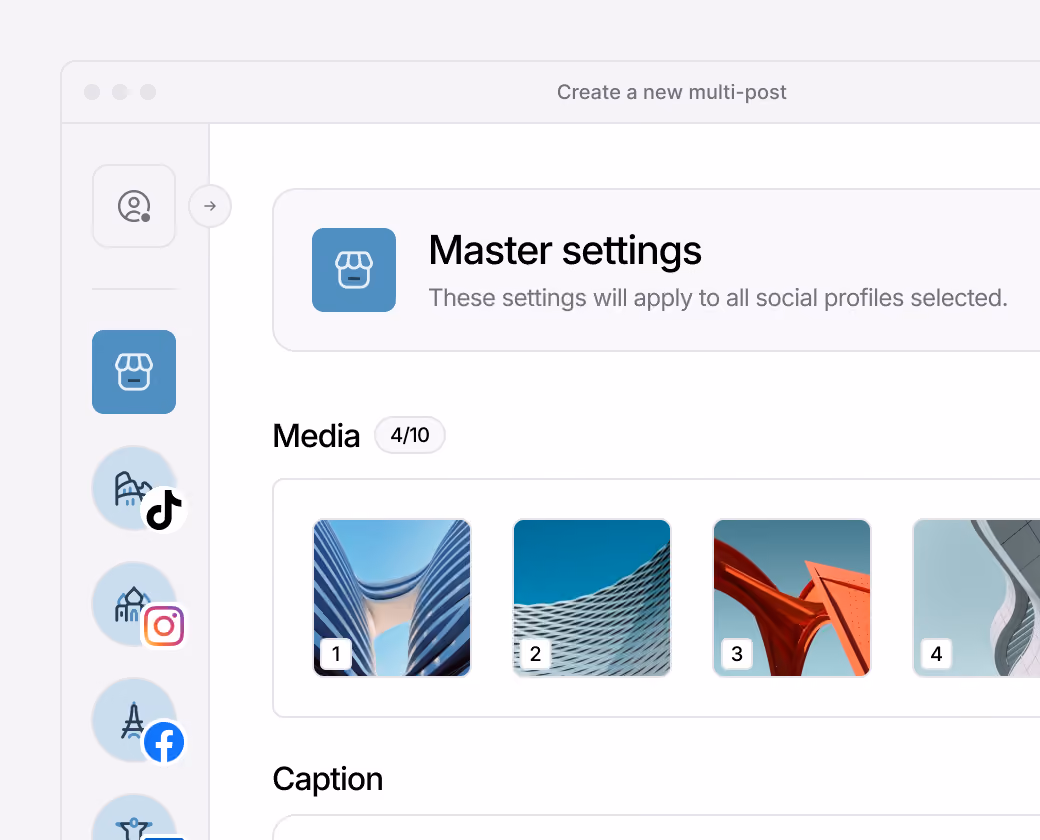Select media thumbnail number 4
This screenshot has width=1040, height=840.
point(976,598)
